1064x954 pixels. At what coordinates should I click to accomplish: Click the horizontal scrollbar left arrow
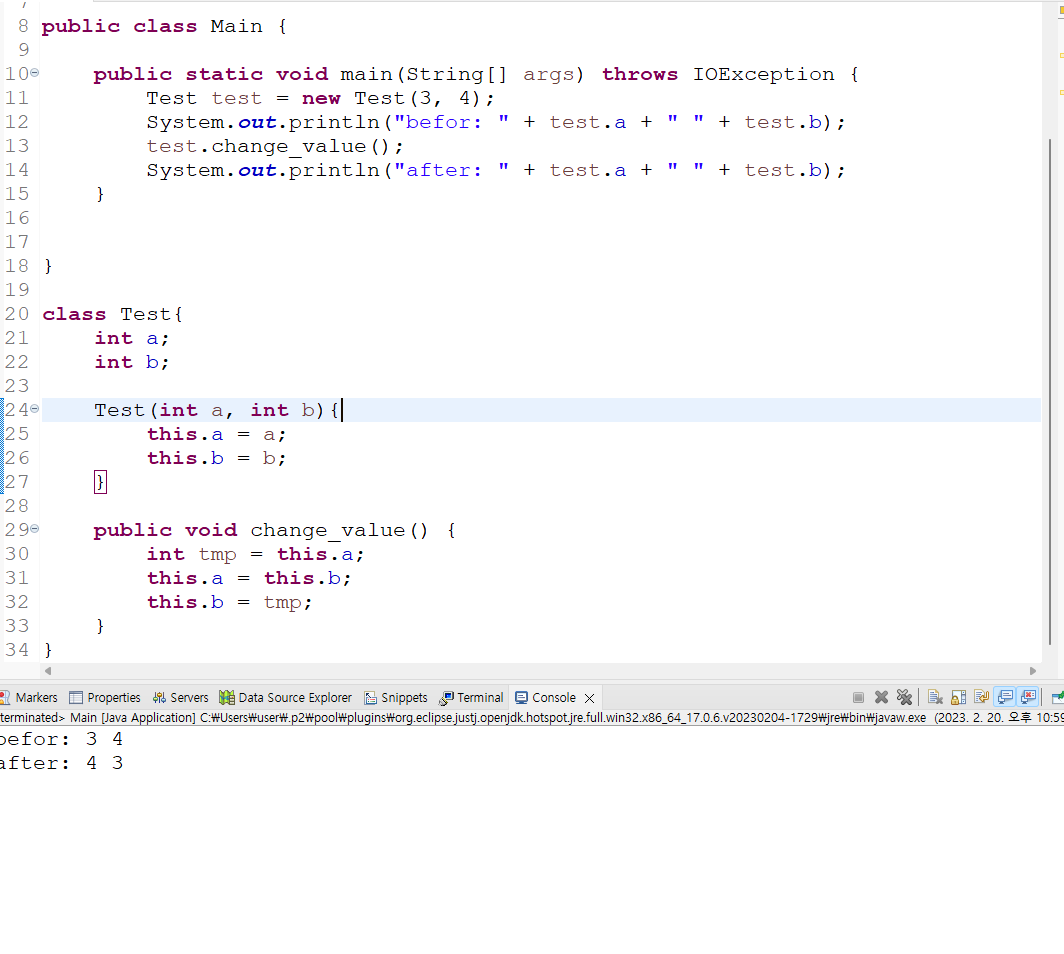[x=48, y=671]
